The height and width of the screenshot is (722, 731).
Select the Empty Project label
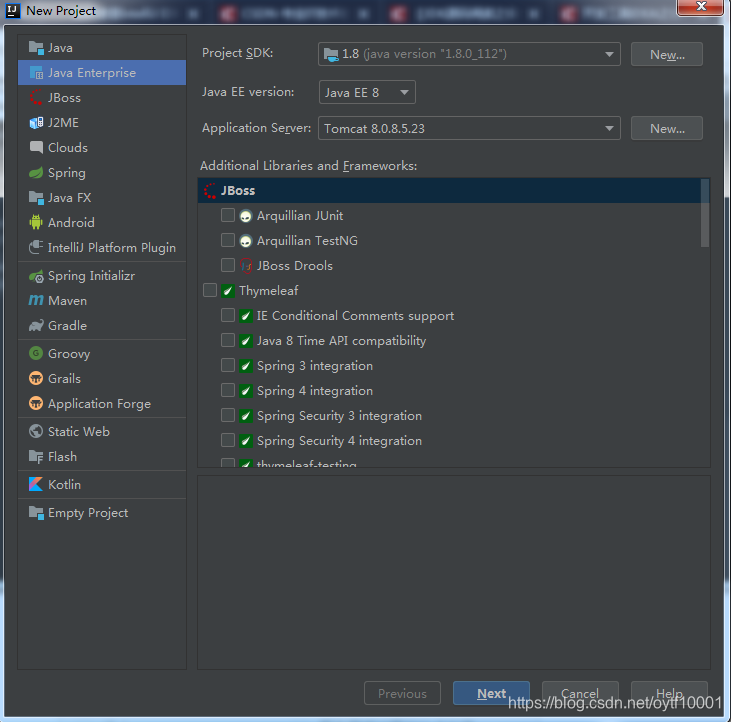[88, 513]
